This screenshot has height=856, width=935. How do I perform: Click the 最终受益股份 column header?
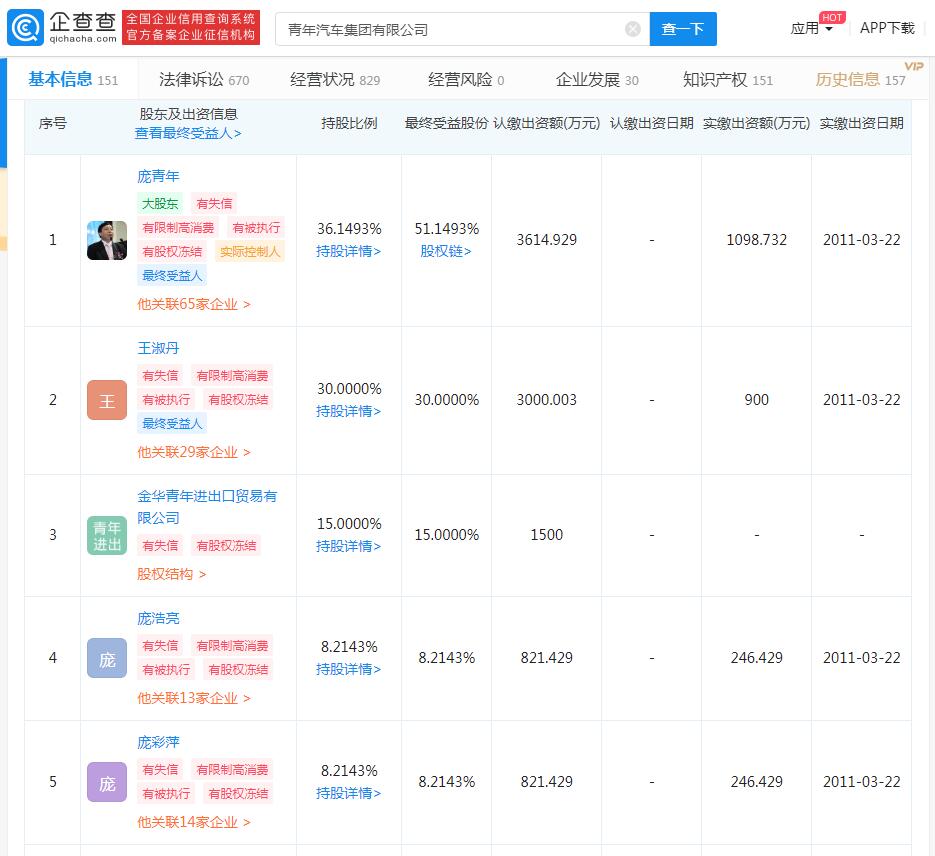(x=446, y=123)
